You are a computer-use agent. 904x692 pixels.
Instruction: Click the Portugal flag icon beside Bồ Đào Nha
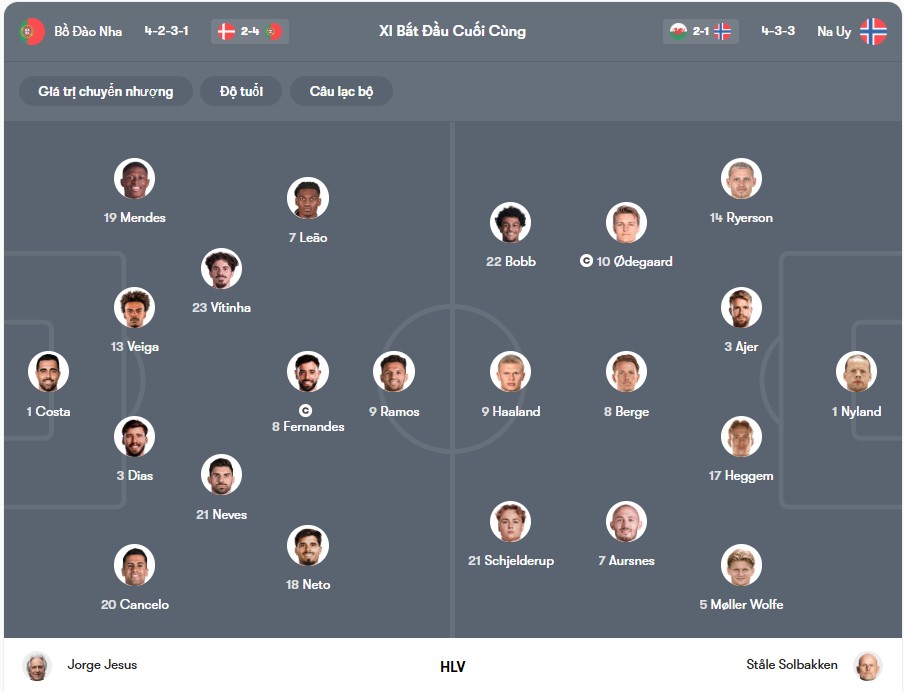(x=31, y=31)
